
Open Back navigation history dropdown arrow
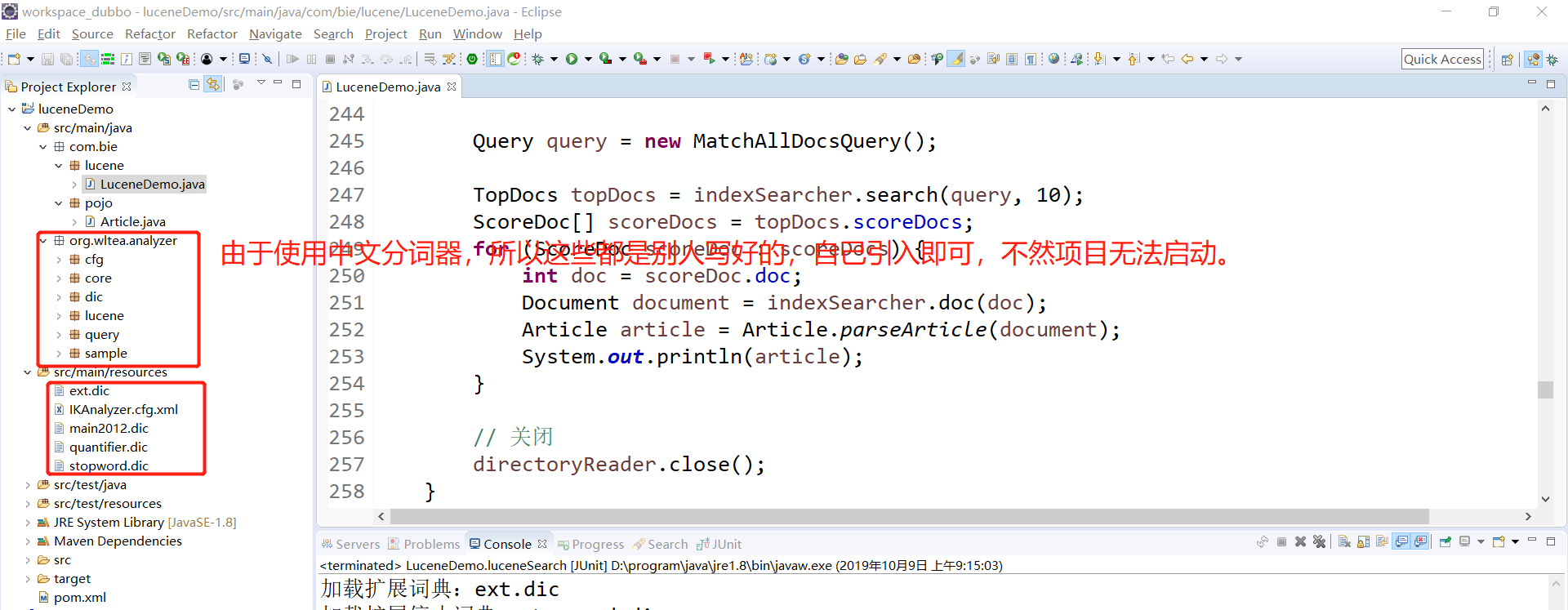click(x=1204, y=59)
